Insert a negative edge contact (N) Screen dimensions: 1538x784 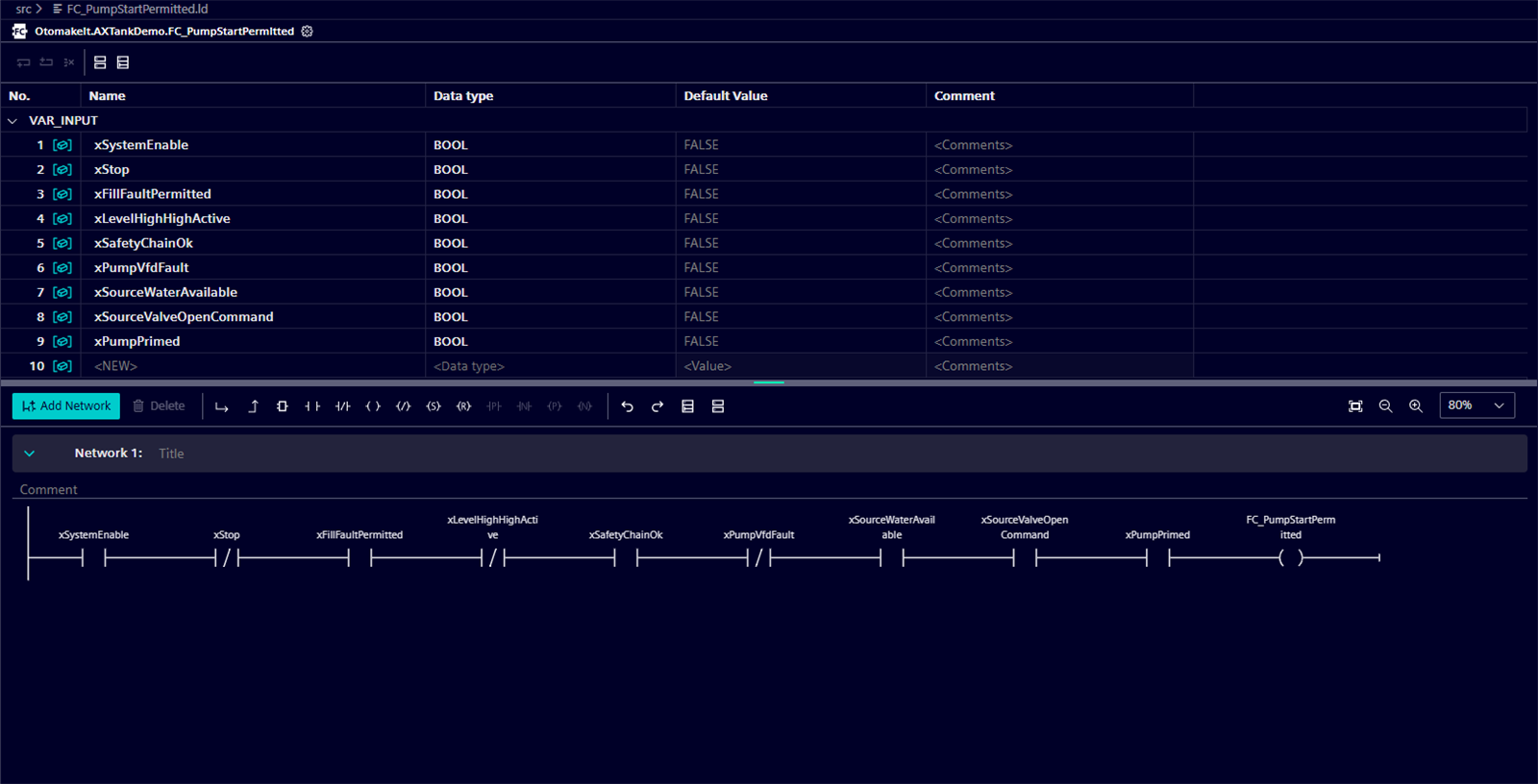(524, 406)
